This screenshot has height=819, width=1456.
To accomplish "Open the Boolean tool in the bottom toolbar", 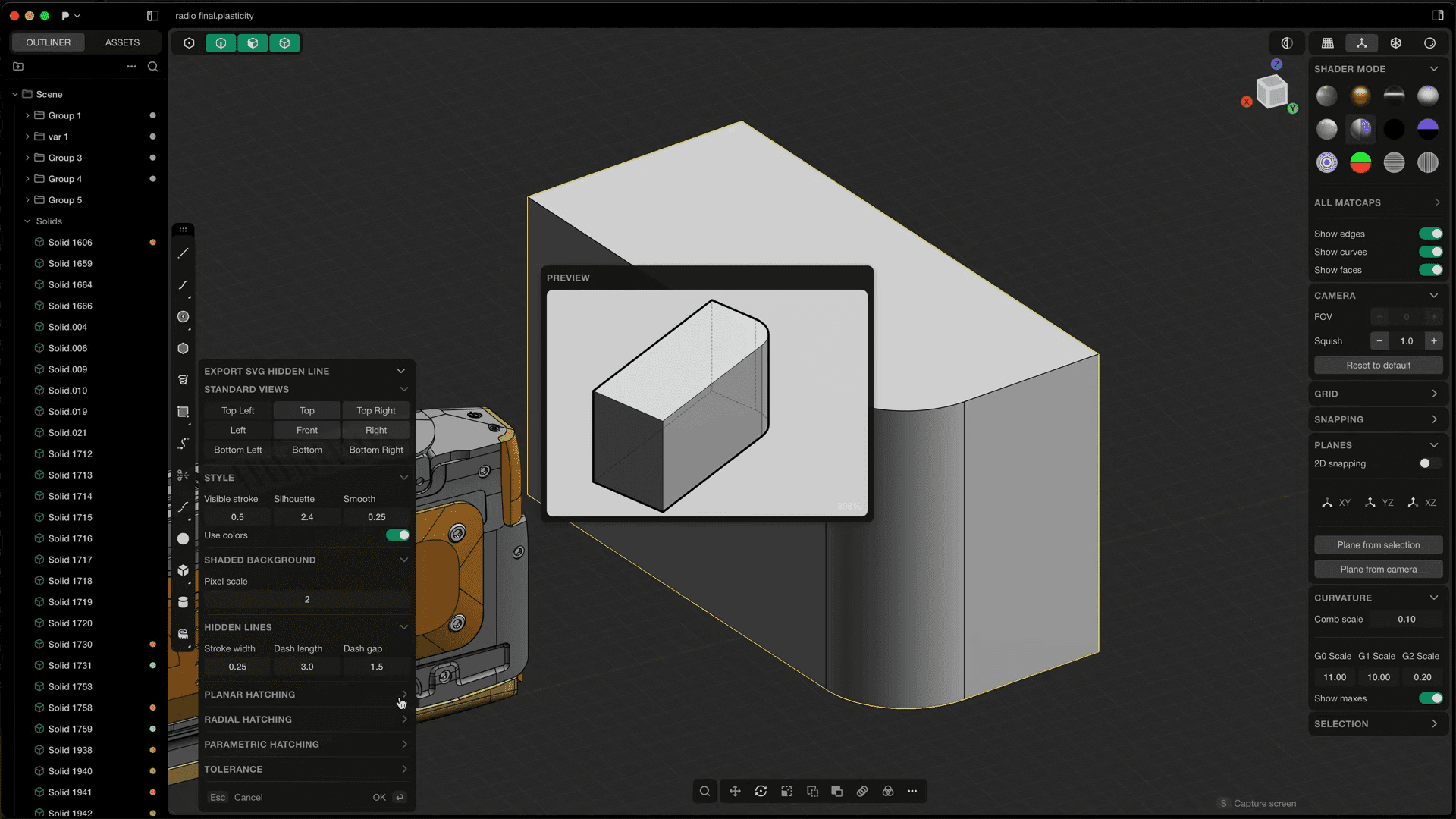I will [x=888, y=791].
